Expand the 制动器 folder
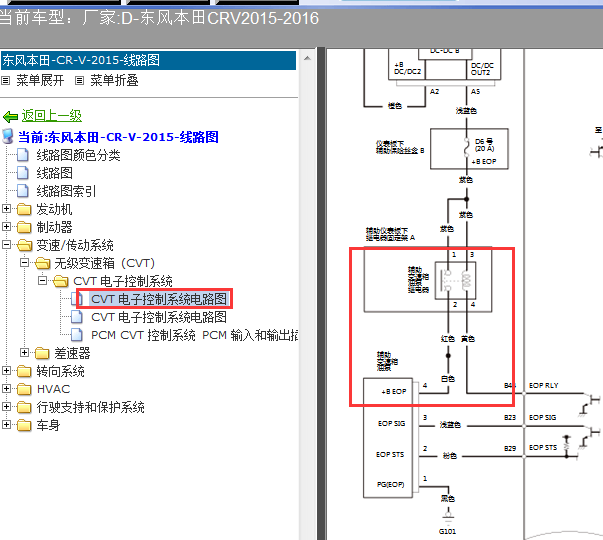The height and width of the screenshot is (540, 603). click(x=6, y=227)
